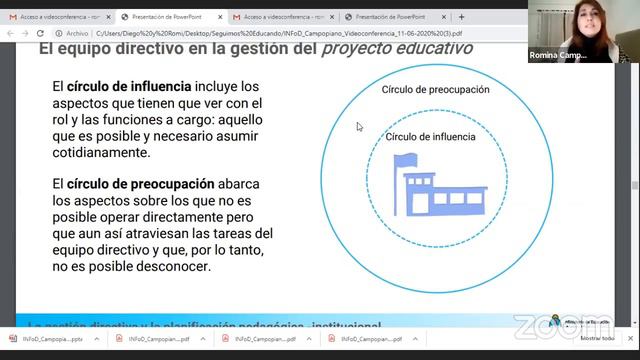Click the 'Círculo de preocupación' label
This screenshot has height=360, width=640.
click(436, 90)
